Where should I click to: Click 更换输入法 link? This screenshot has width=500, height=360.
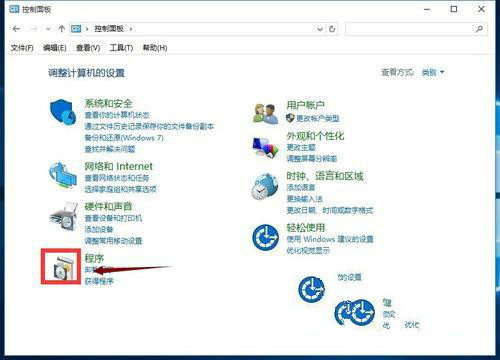click(x=304, y=199)
